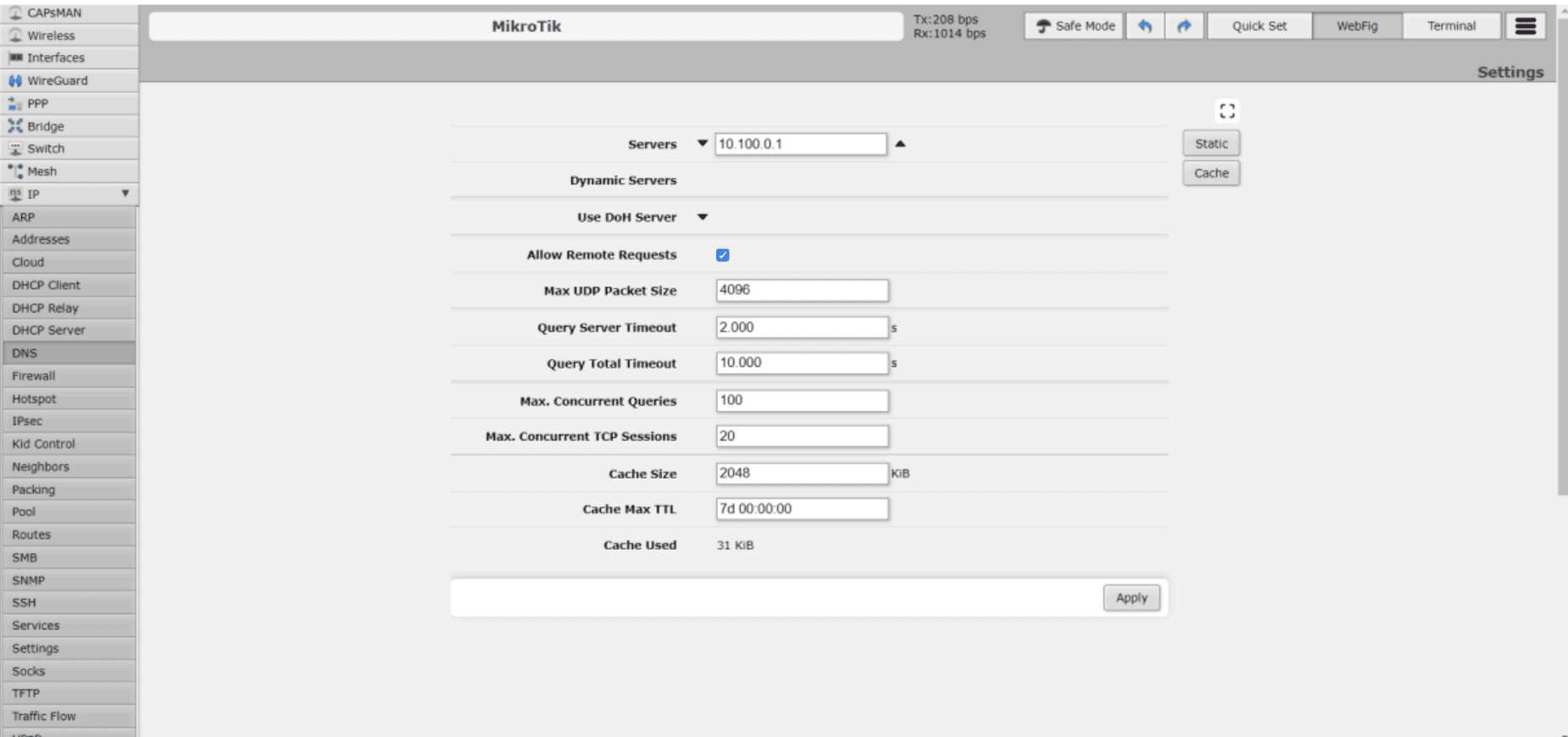This screenshot has width=1568, height=737.
Task: Open the Wireless sidebar section
Action: tap(51, 36)
